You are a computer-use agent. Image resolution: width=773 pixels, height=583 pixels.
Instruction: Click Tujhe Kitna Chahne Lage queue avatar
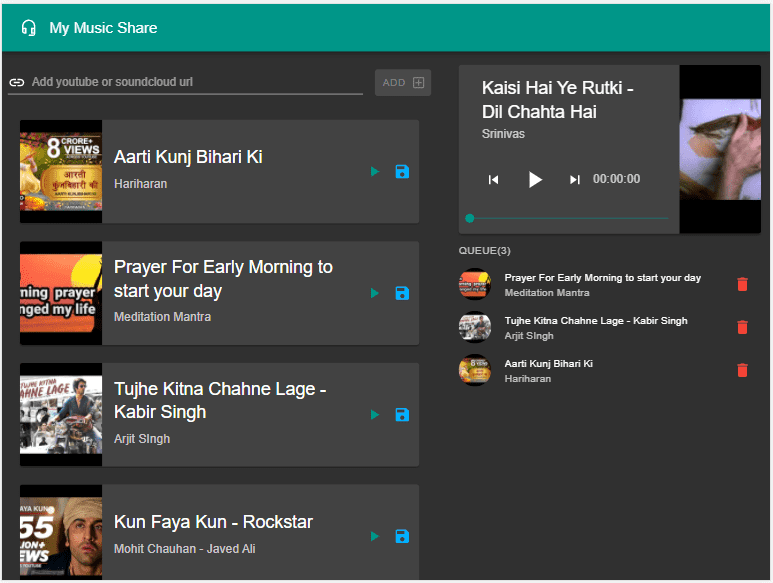(475, 327)
